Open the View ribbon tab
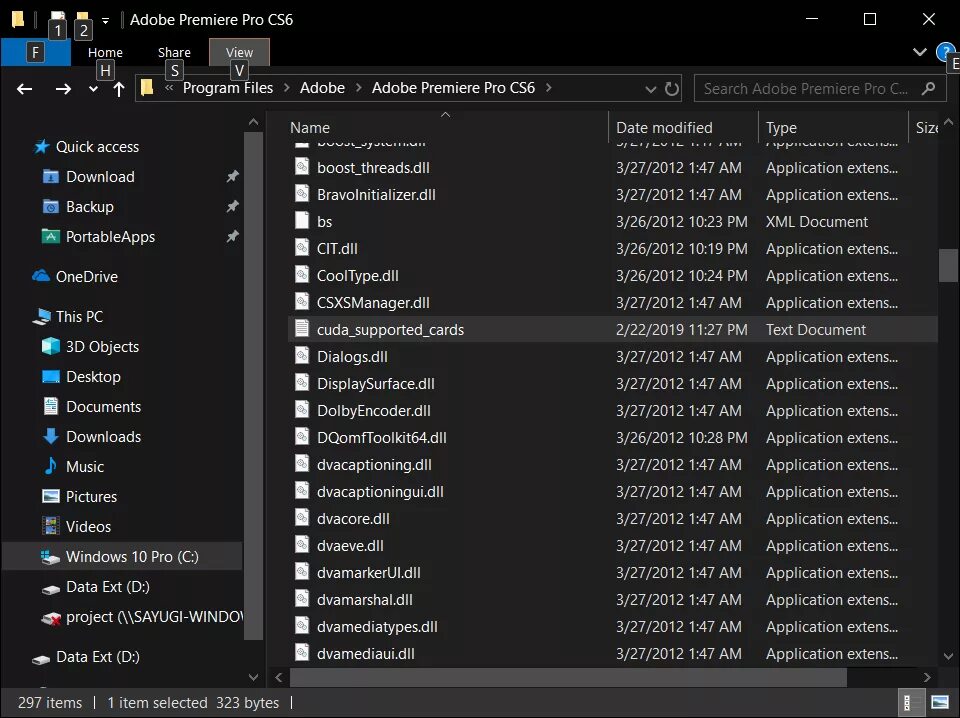This screenshot has height=718, width=960. [x=239, y=53]
